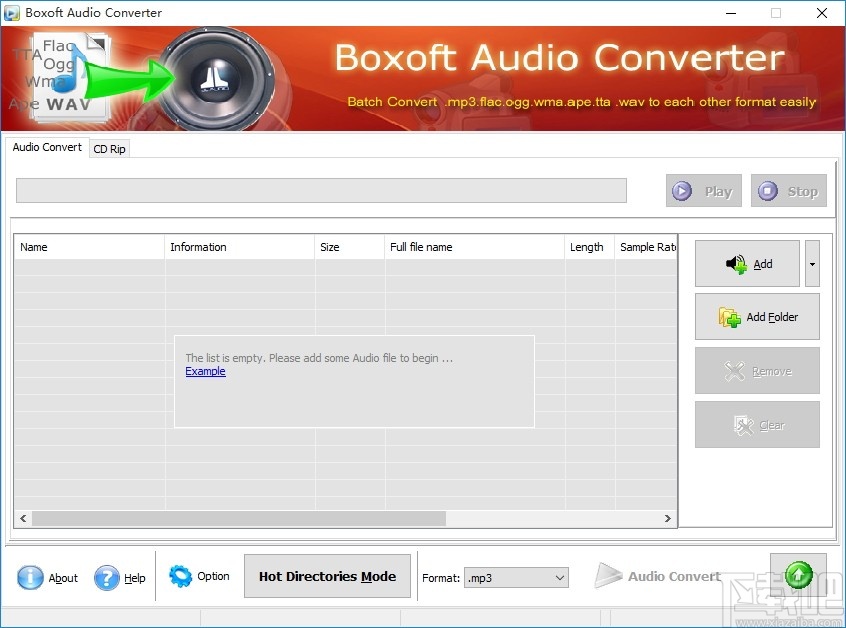Image resolution: width=846 pixels, height=628 pixels.
Task: Click the Remove icon button
Action: click(x=736, y=371)
